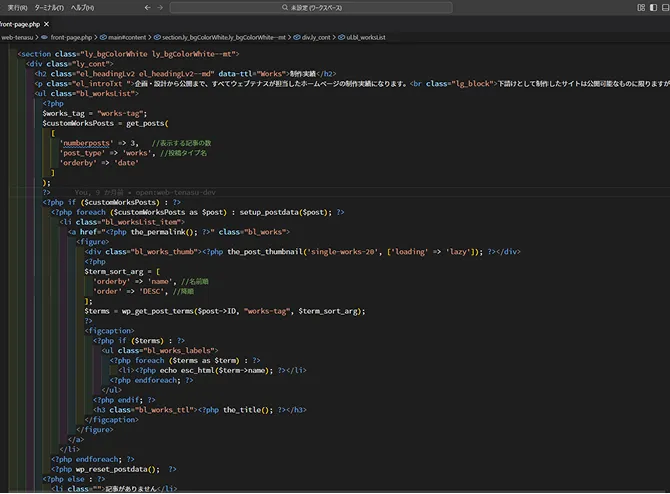Open ul.bl_worksList breadcrumb item
The width and height of the screenshot is (670, 494).
[x=366, y=38]
